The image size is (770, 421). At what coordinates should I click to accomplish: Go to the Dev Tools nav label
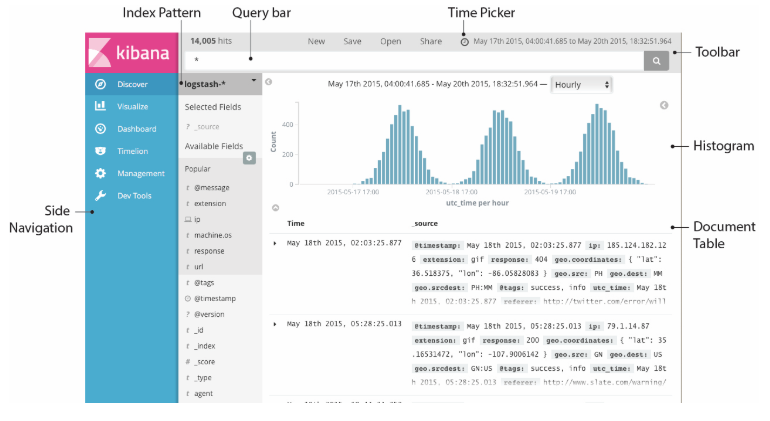[x=134, y=196]
